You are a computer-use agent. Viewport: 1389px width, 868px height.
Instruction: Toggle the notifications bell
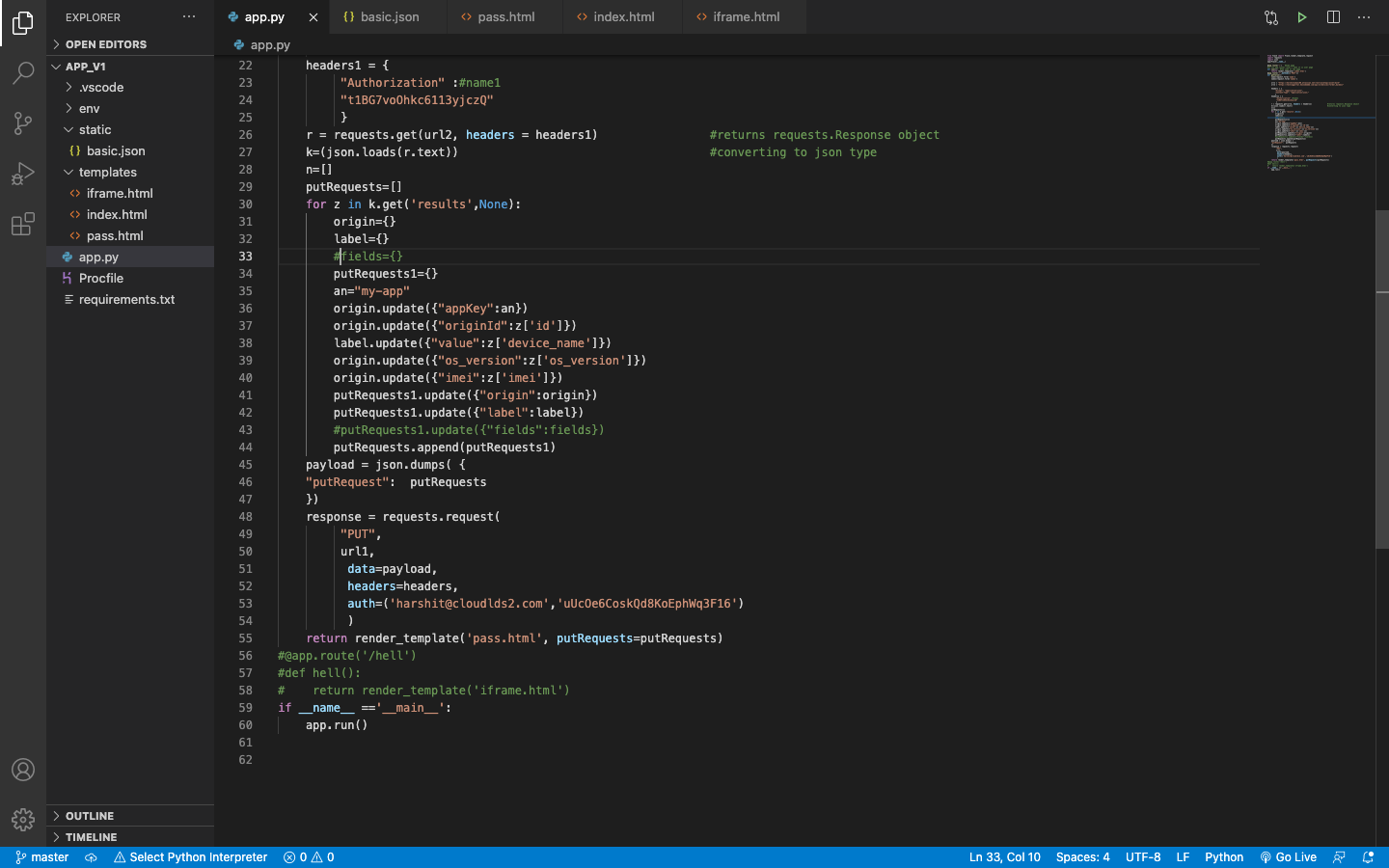click(x=1372, y=856)
